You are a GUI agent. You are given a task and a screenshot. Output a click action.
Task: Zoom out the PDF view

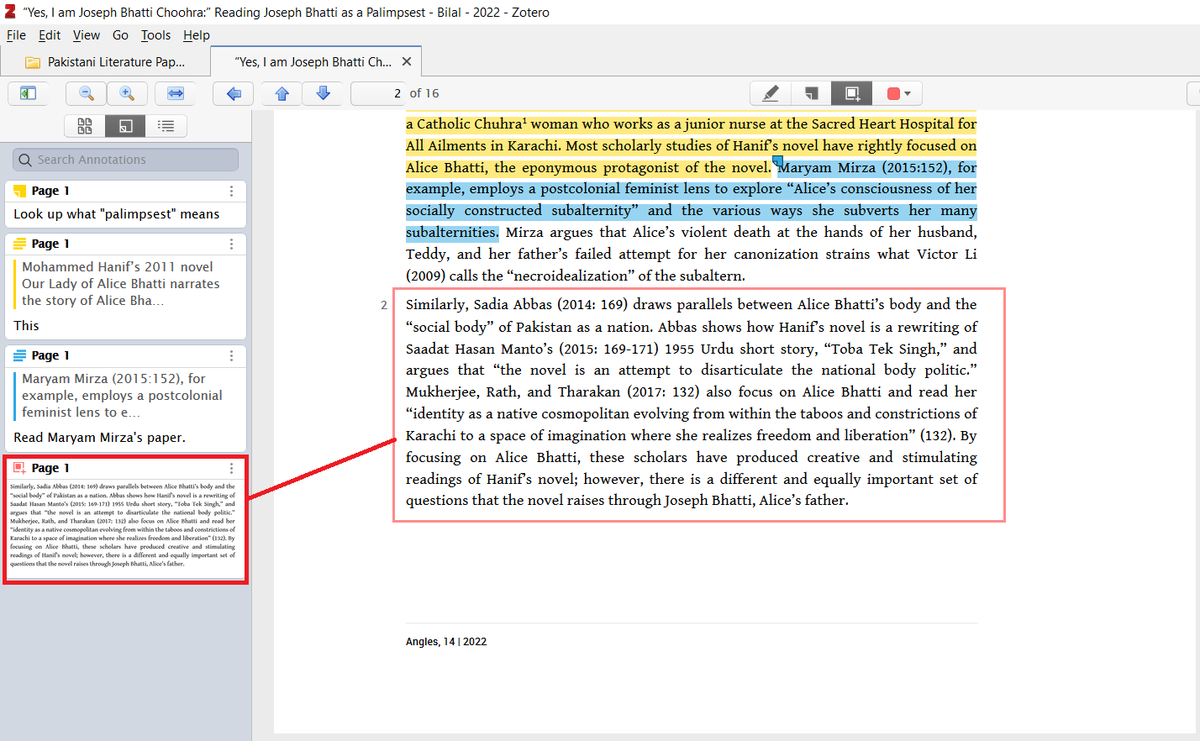86,92
